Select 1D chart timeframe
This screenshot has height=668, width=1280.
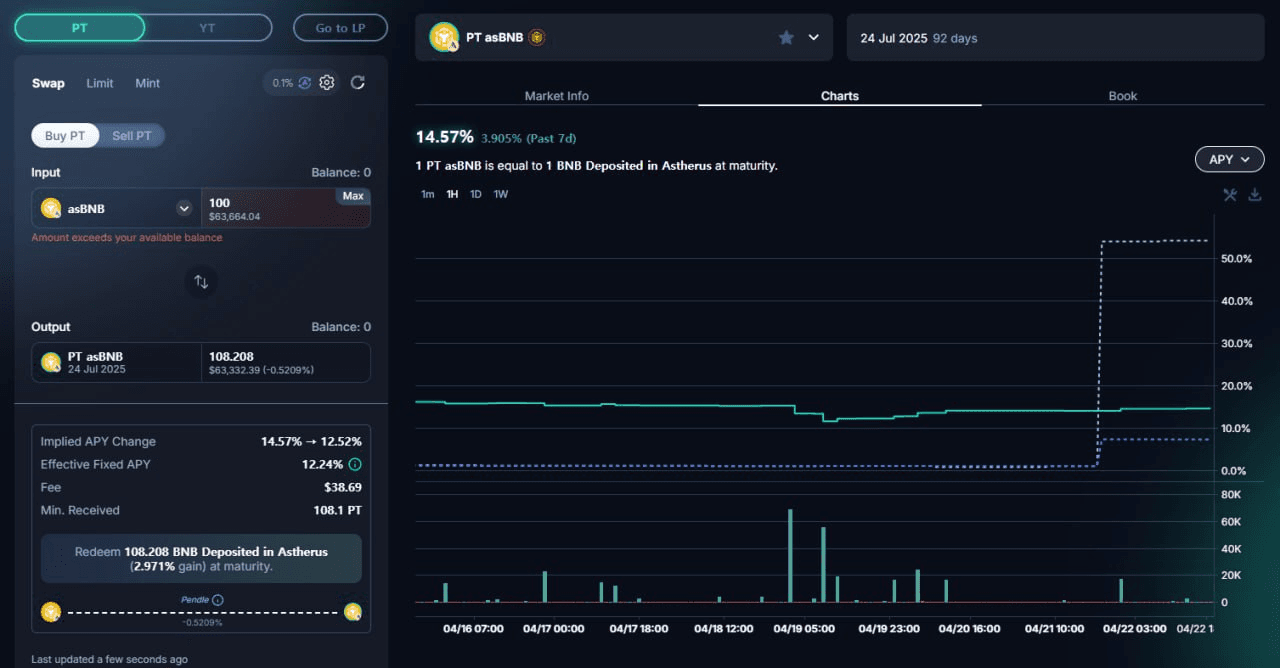tap(476, 194)
